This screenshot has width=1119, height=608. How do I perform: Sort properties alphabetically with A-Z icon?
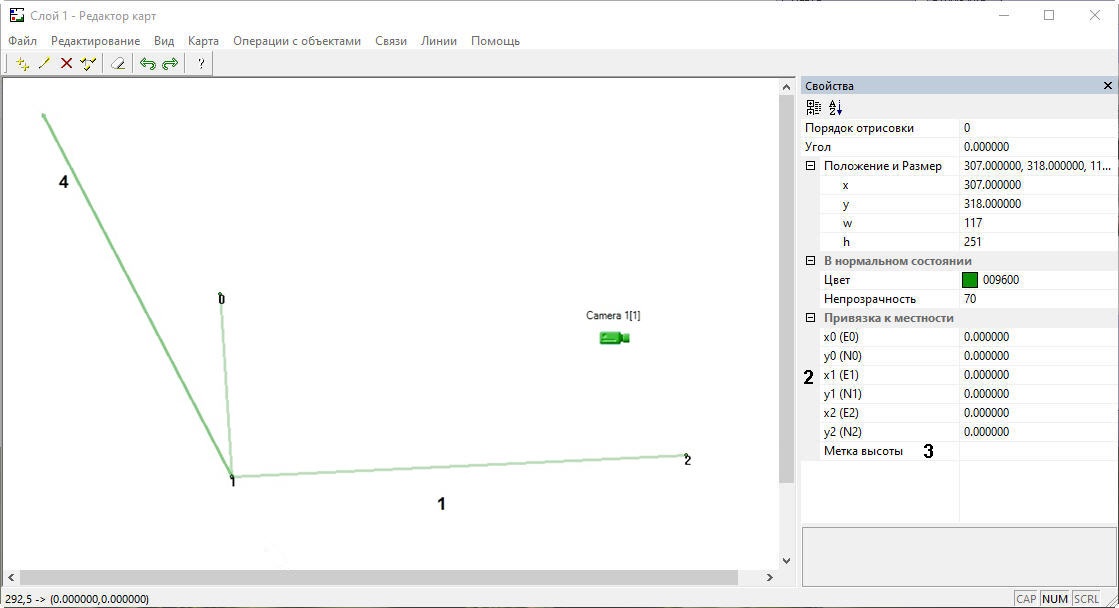836,108
